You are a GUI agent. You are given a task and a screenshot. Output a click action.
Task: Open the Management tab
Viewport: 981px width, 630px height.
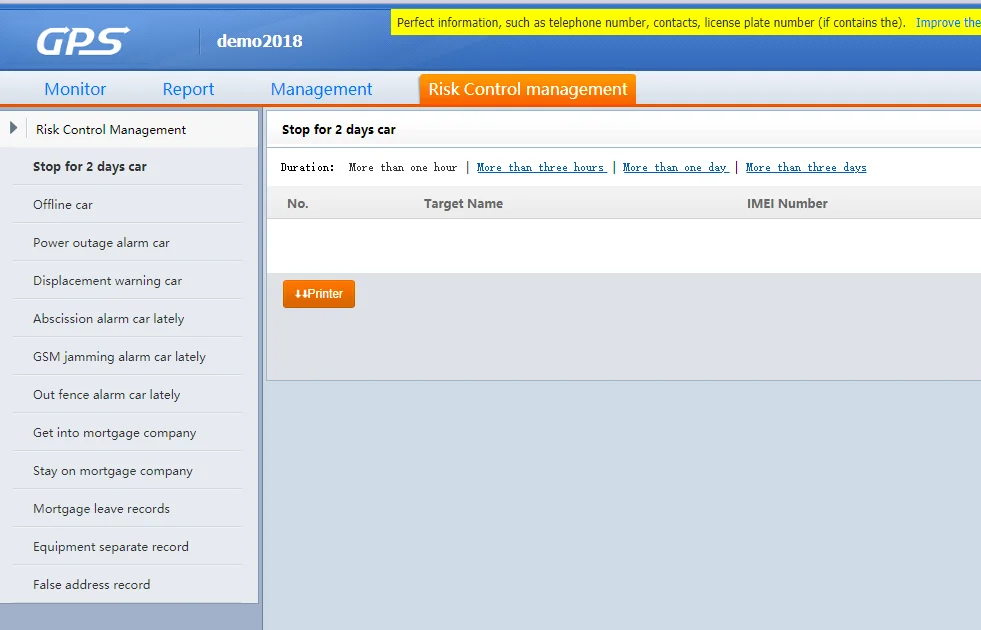pyautogui.click(x=321, y=89)
